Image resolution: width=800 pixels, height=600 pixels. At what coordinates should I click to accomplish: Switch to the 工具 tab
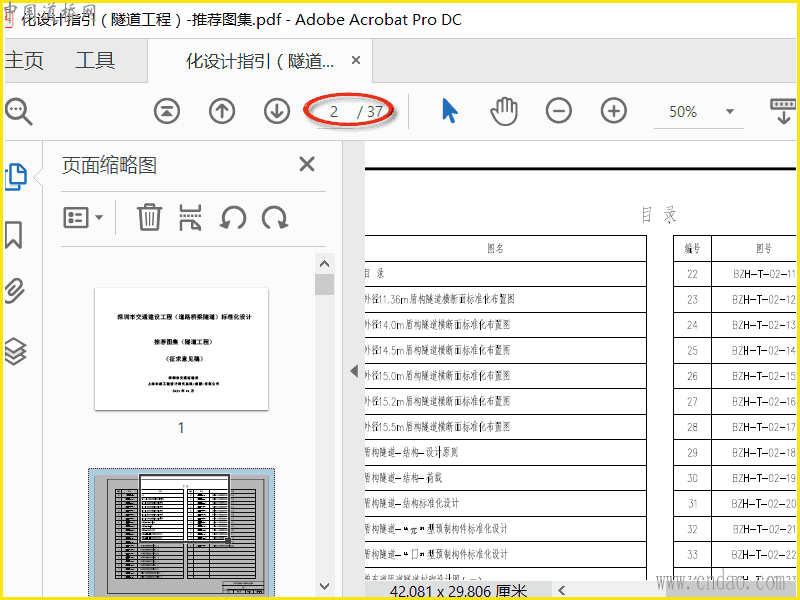[95, 61]
